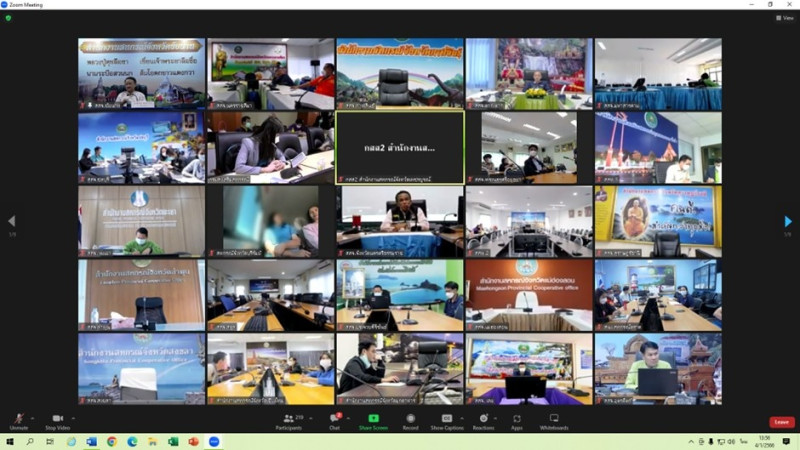The height and width of the screenshot is (450, 800).
Task: Click the red Leave button
Action: point(781,422)
